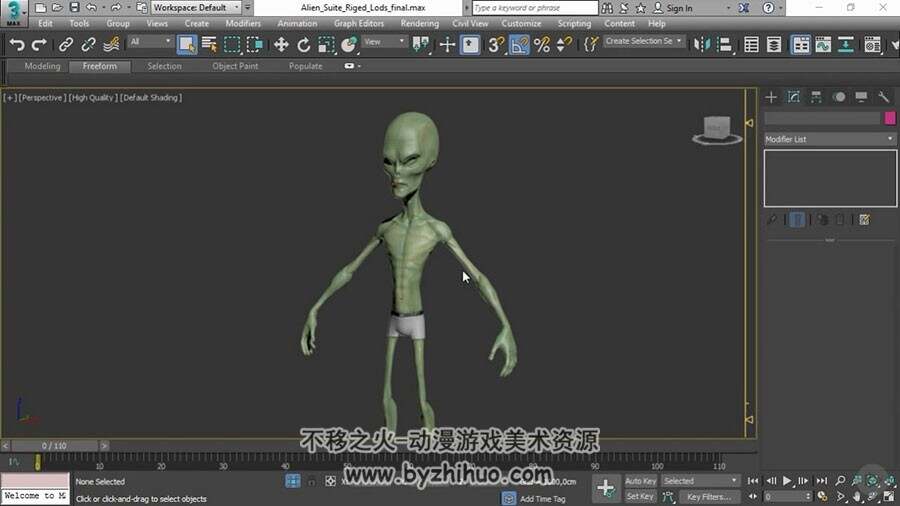The width and height of the screenshot is (900, 506).
Task: Click the Redo arrow in main toolbar
Action: click(38, 44)
